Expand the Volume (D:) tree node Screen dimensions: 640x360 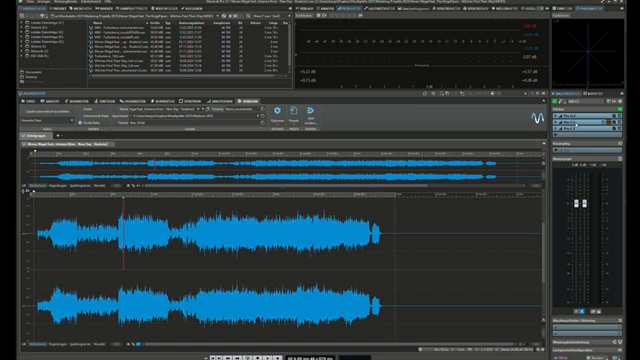(22, 27)
